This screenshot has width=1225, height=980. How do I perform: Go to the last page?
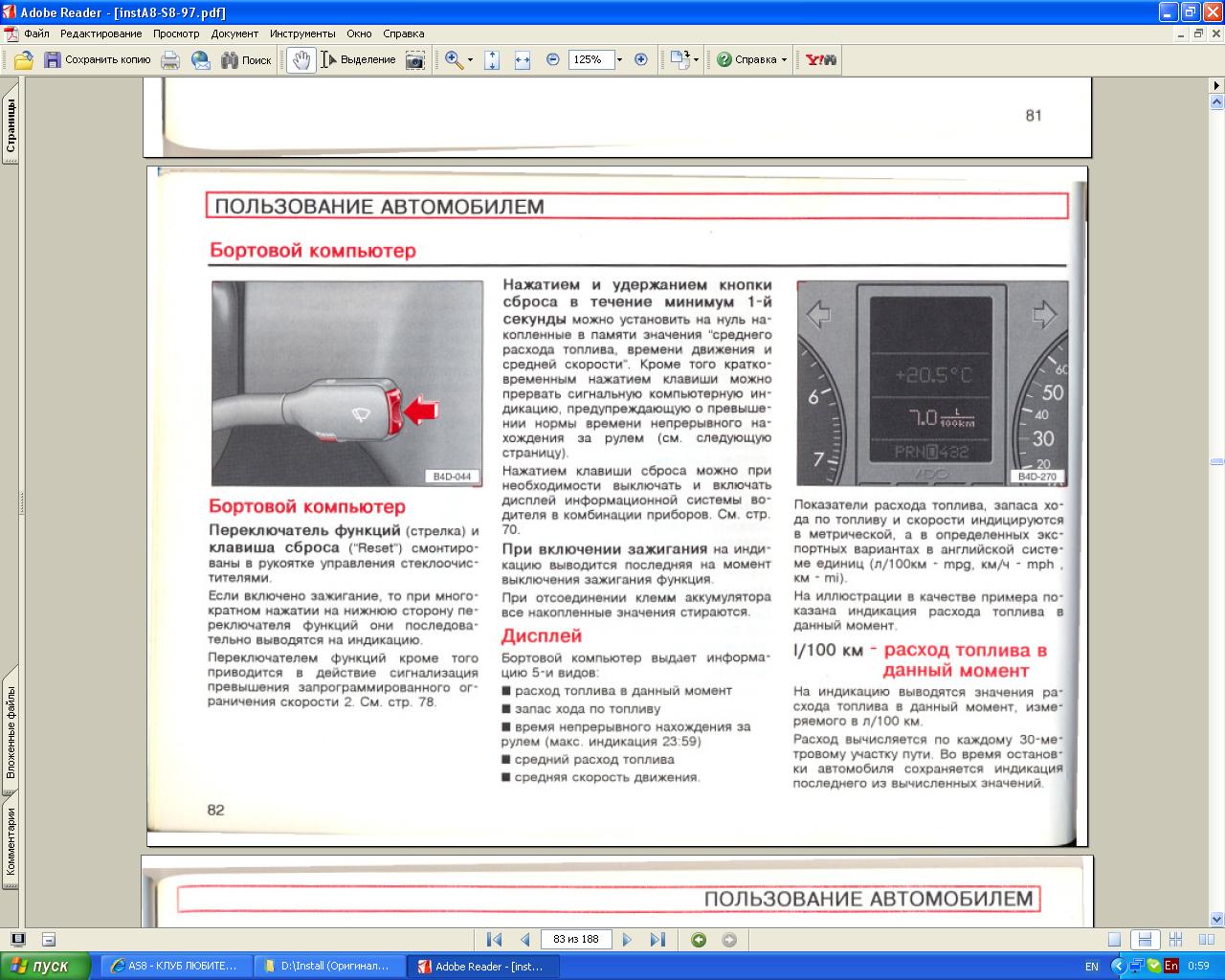click(x=657, y=940)
